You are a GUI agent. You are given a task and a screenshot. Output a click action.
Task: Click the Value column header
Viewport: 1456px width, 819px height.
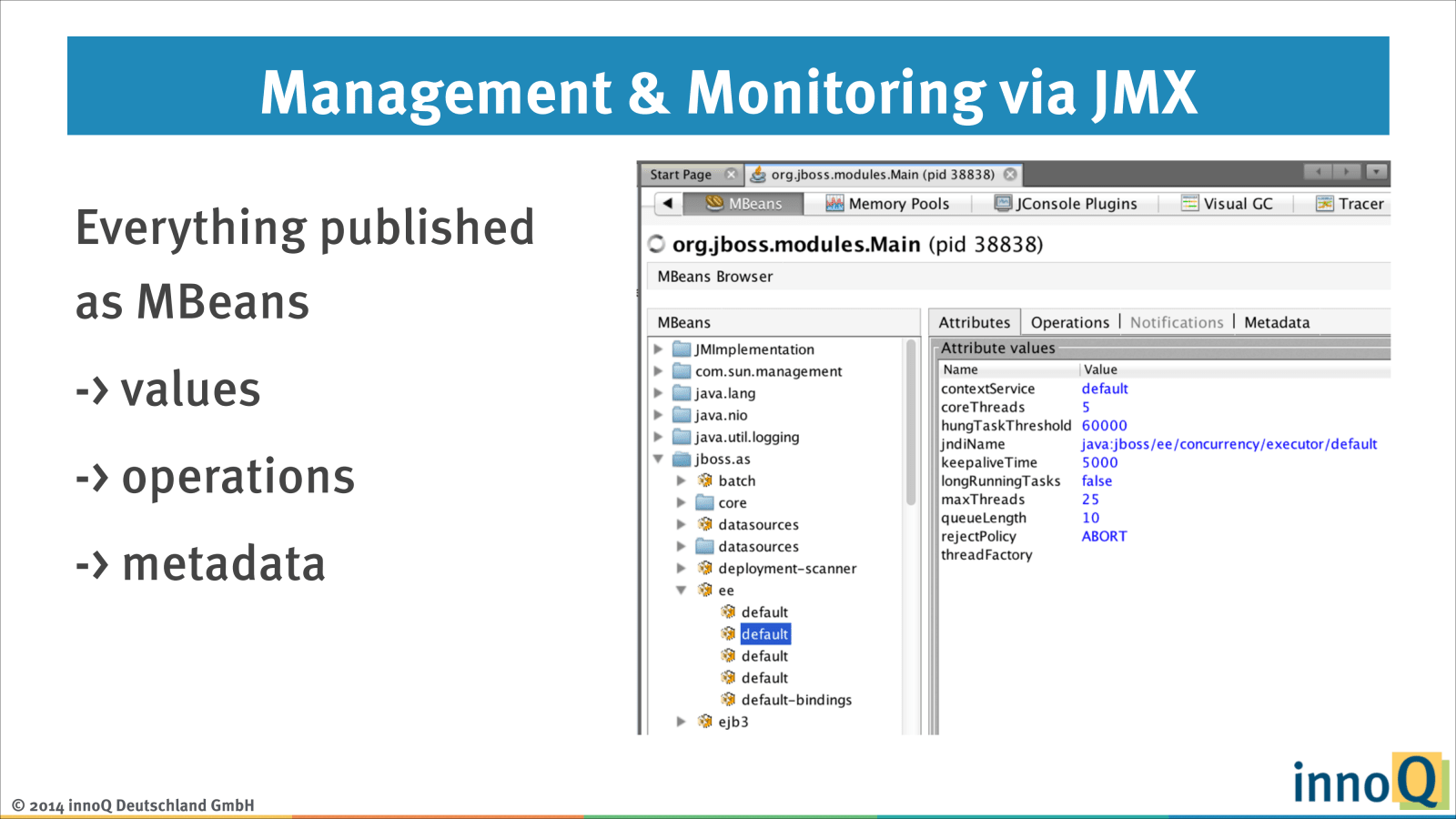click(1235, 369)
